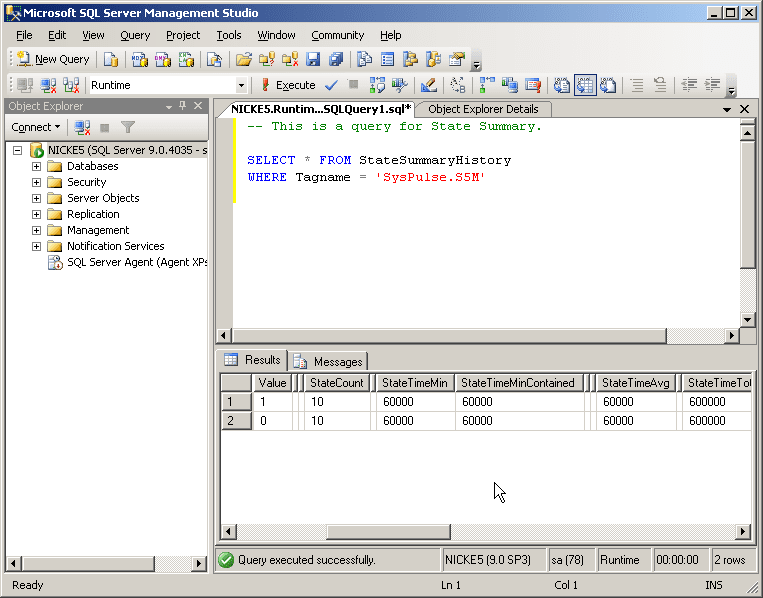Open the active files list arrow

tap(727, 109)
